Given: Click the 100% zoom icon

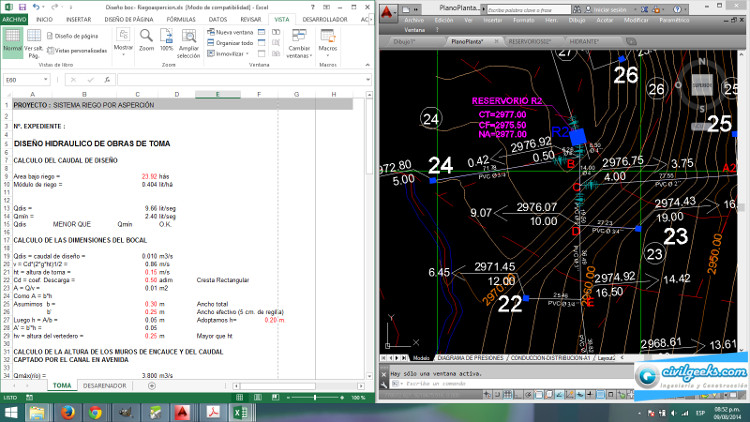Looking at the screenshot, I should [166, 35].
